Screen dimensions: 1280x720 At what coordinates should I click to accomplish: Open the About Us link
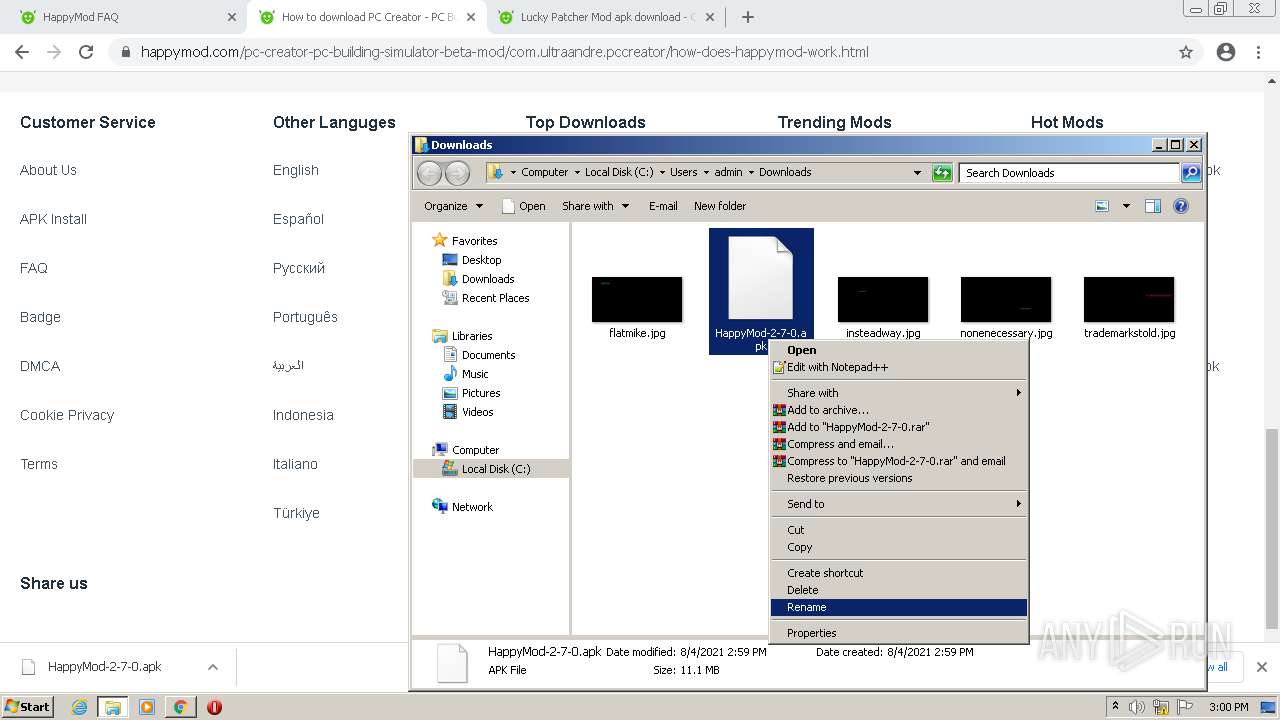[48, 170]
